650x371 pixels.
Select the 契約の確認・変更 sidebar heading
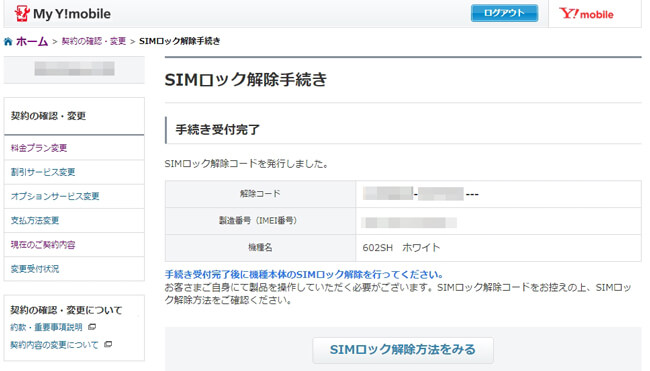click(x=49, y=116)
